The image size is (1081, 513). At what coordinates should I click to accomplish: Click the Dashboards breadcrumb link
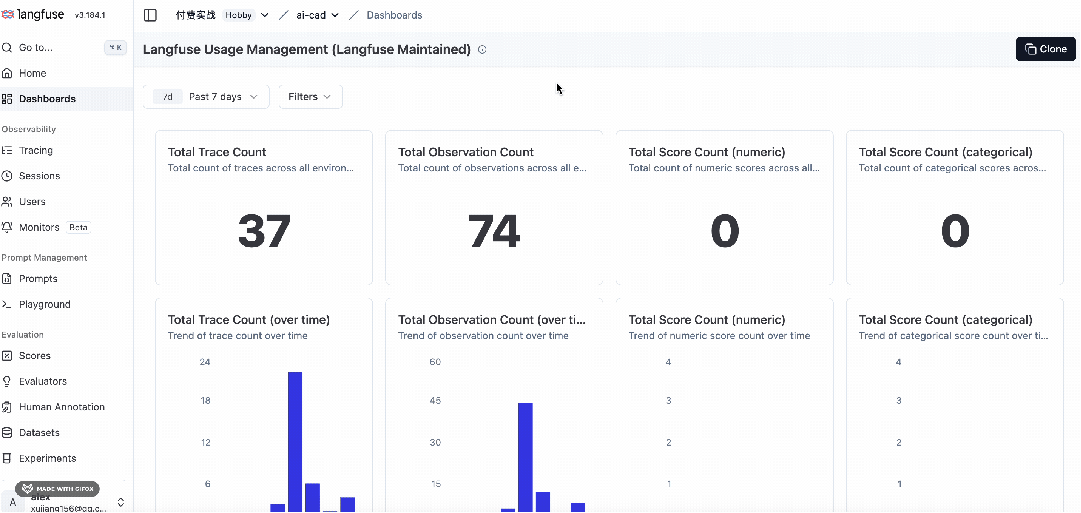pos(394,15)
